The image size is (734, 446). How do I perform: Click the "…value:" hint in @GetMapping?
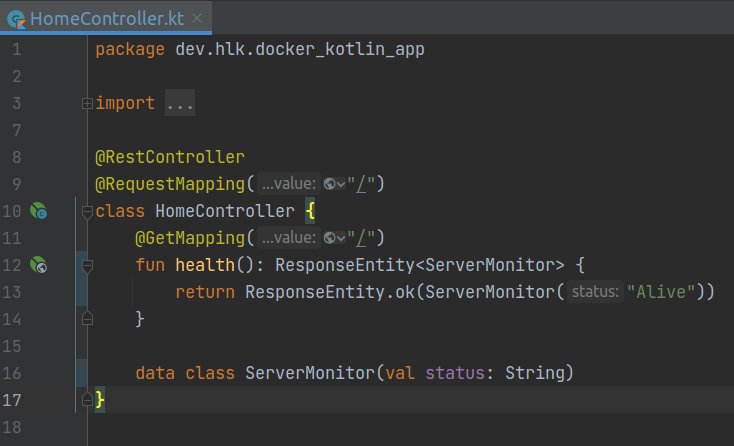pyautogui.click(x=288, y=238)
